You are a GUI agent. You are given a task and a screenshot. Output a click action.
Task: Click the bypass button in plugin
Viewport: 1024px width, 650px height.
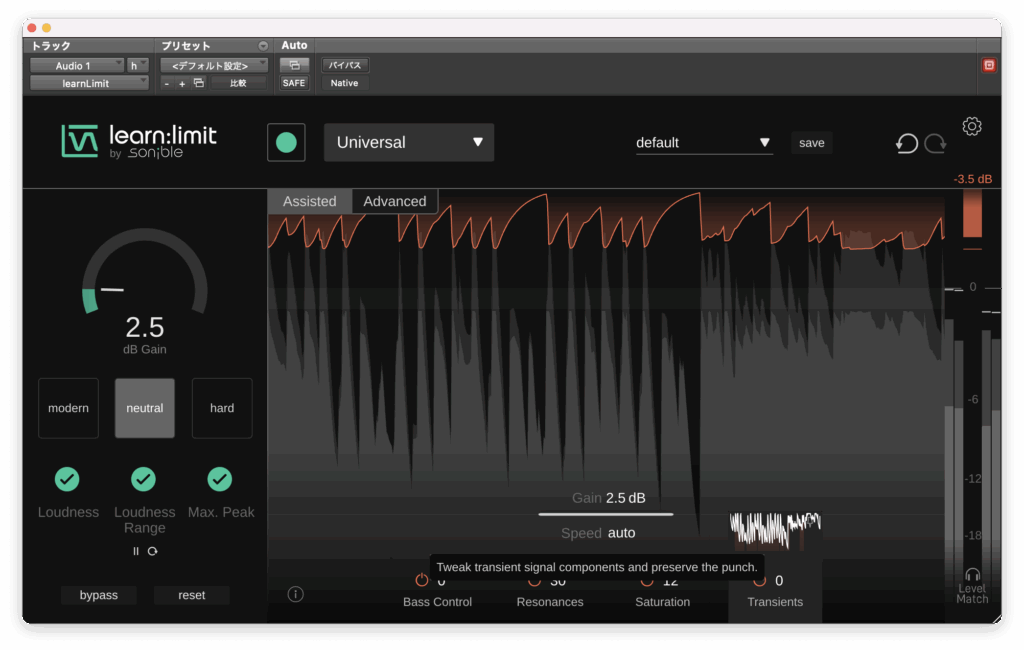point(99,595)
